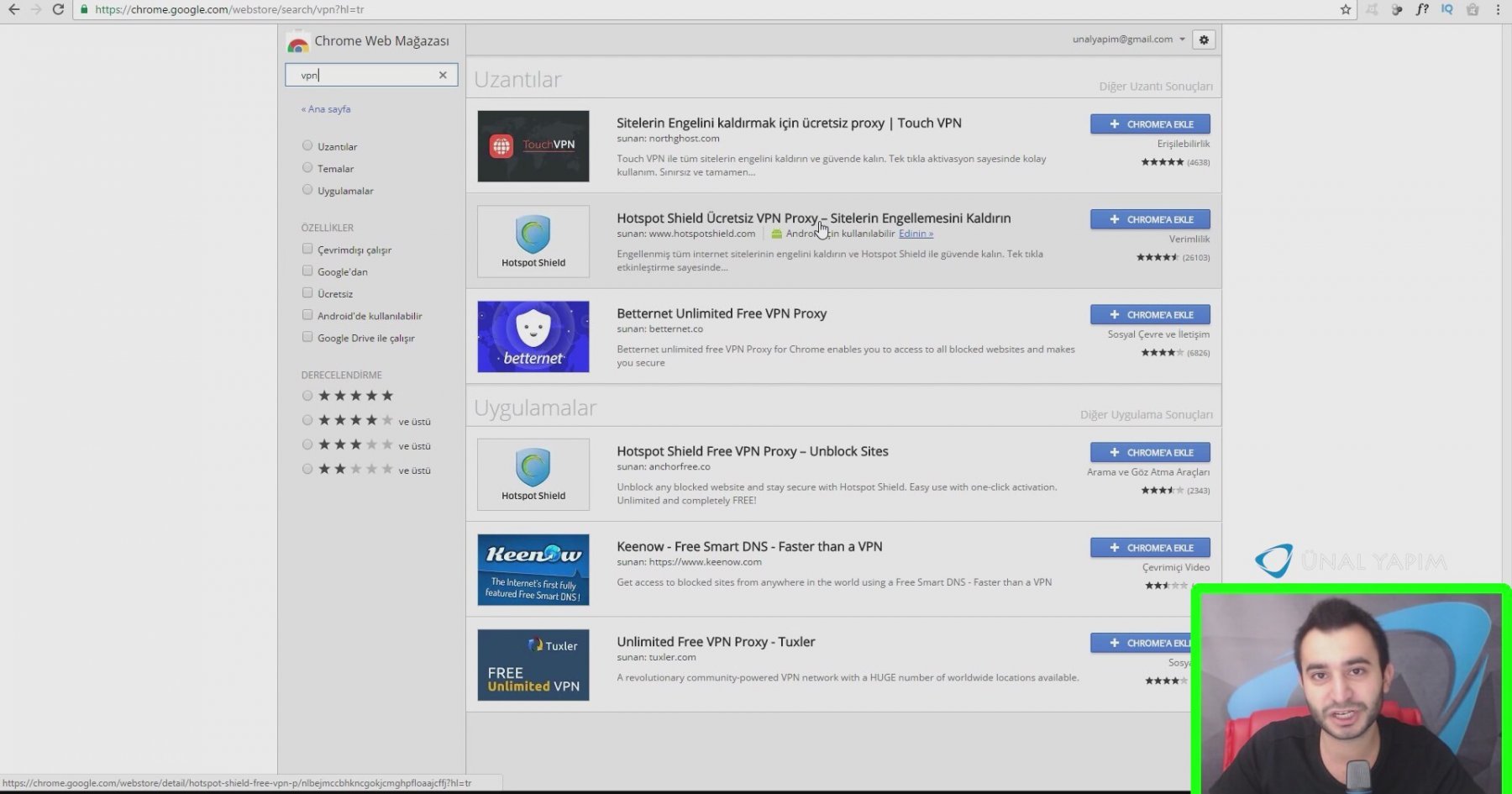The image size is (1512, 794).
Task: Open Hotspot Shield Ücretsiz VPN Proxy title
Action: pos(813,218)
